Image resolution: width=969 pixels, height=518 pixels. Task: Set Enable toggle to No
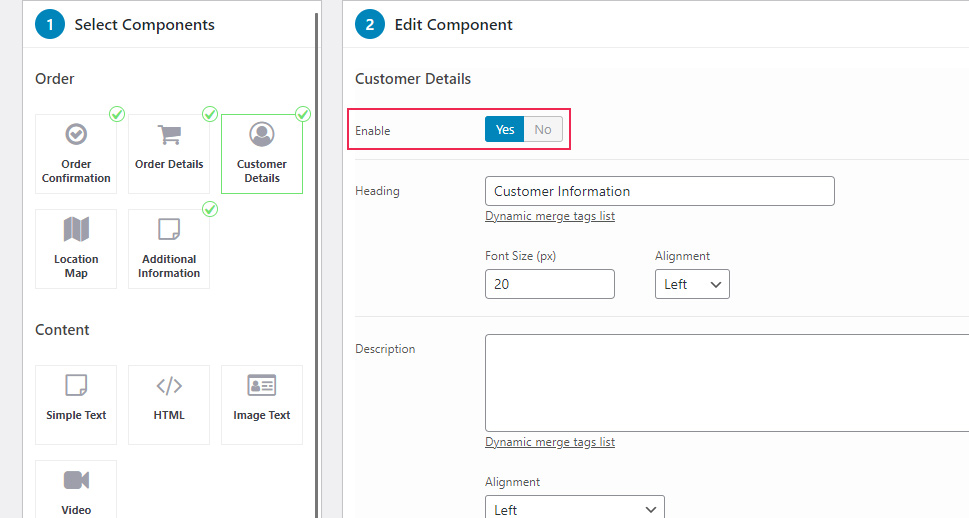pyautogui.click(x=543, y=129)
